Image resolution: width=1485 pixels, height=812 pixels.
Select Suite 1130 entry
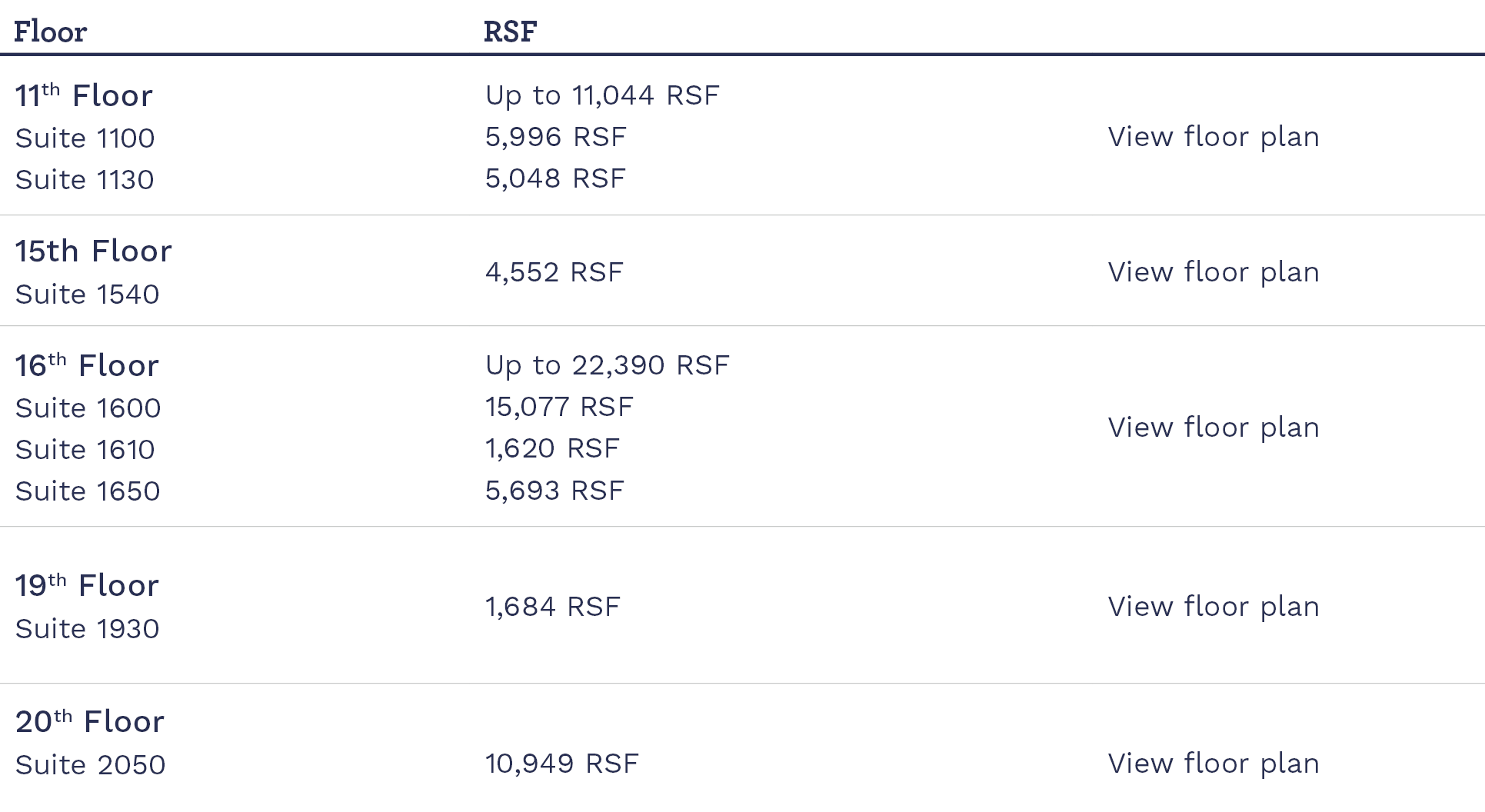pos(85,180)
